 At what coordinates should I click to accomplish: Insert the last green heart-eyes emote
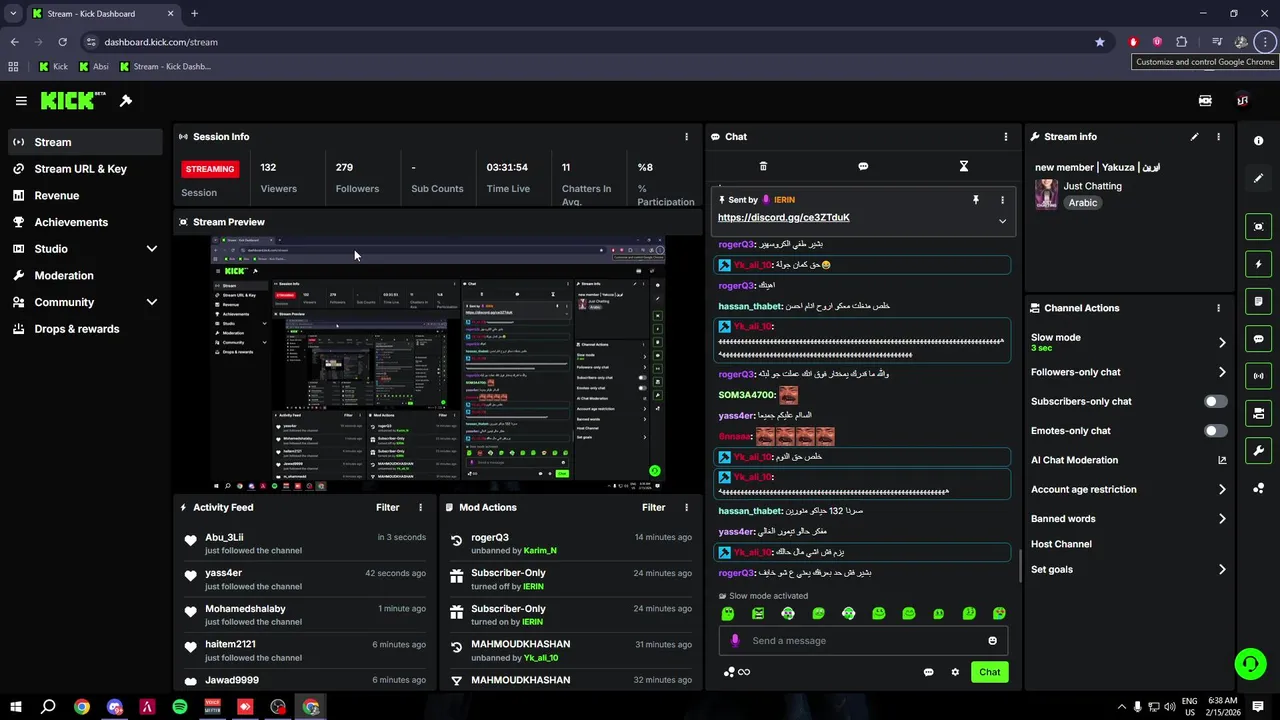999,614
